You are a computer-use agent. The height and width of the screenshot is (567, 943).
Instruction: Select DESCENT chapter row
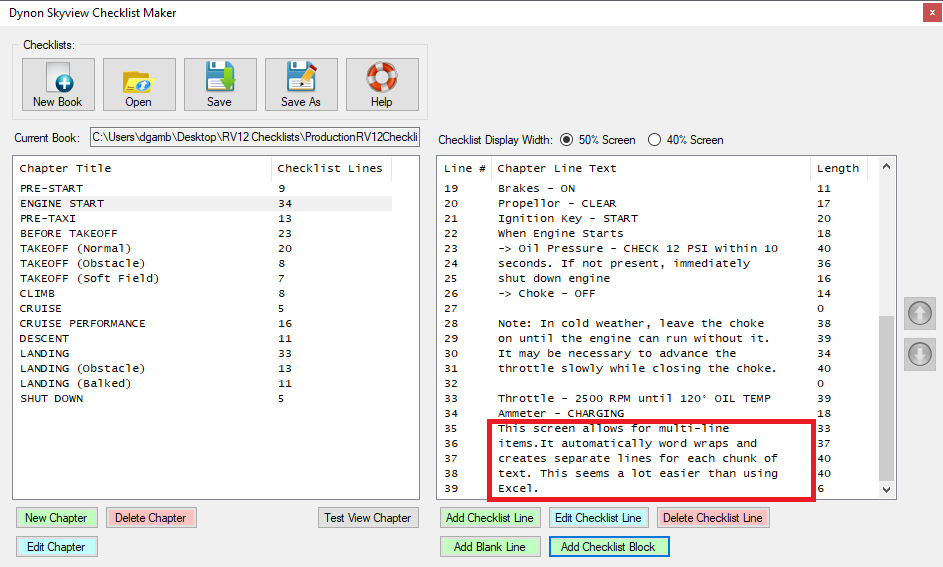(205, 339)
